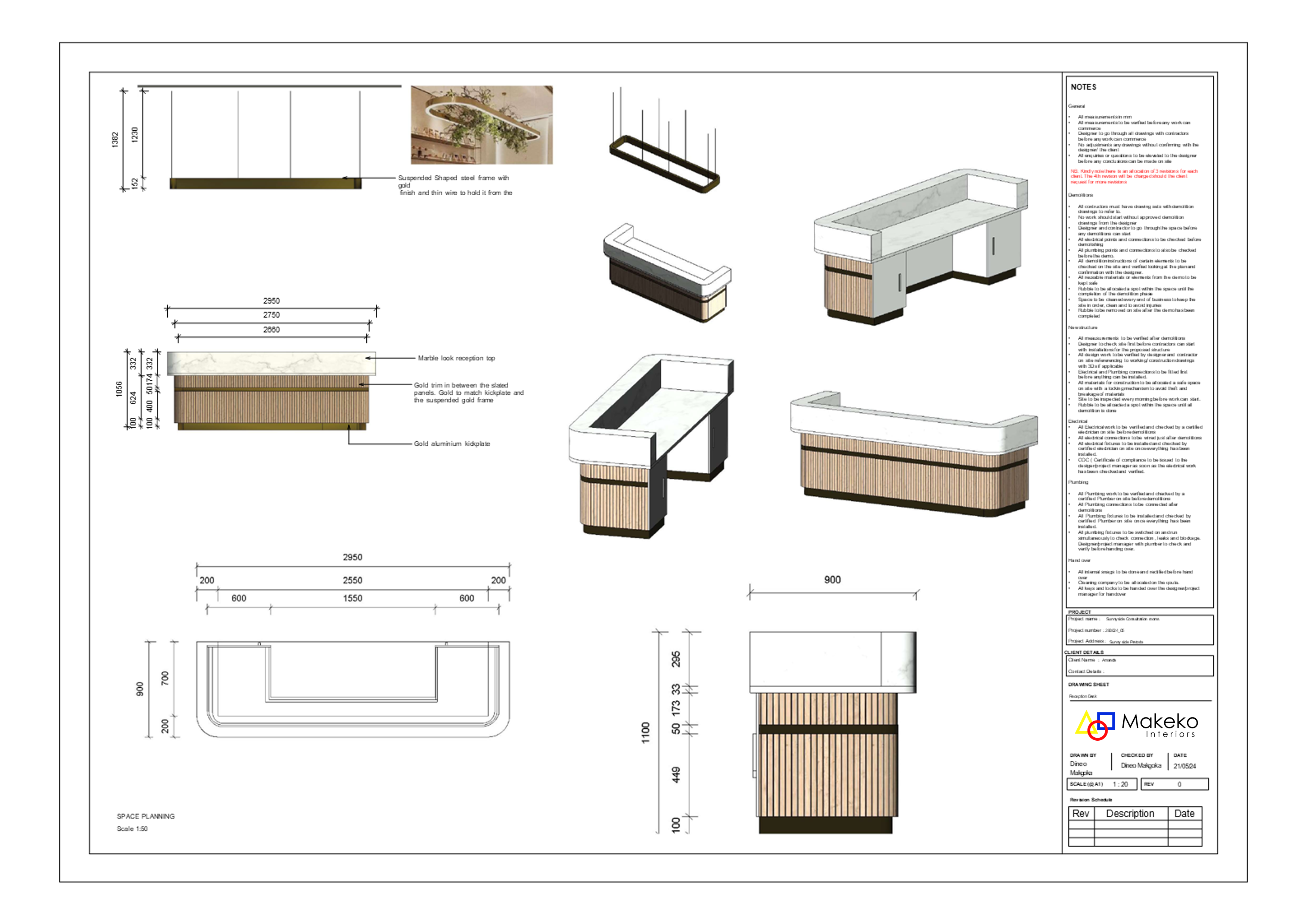Click the SPACE PLANNING view title
This screenshot has width=1307, height=924.
pos(146,816)
